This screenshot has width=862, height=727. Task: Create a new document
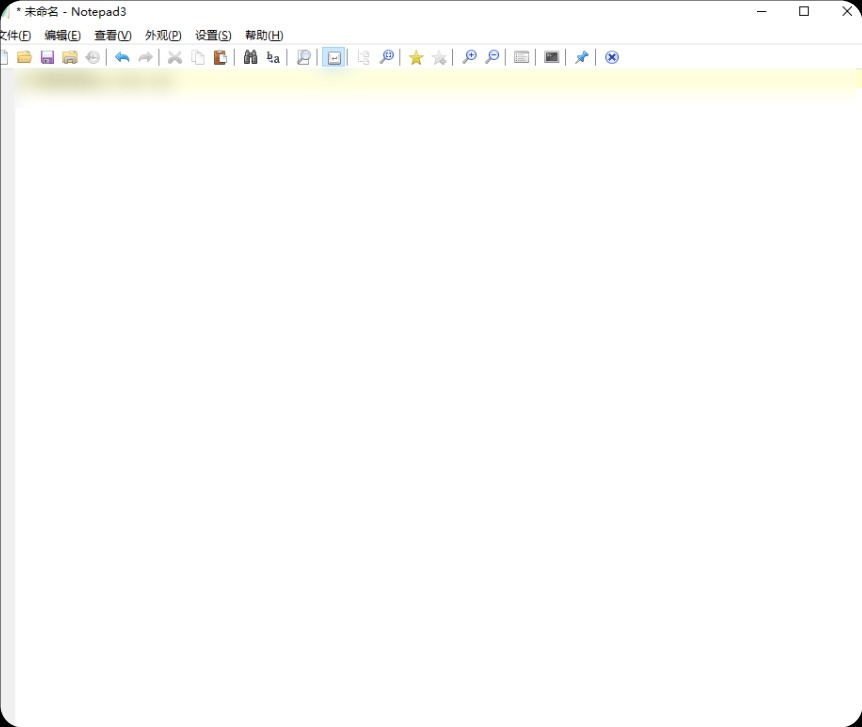3,57
